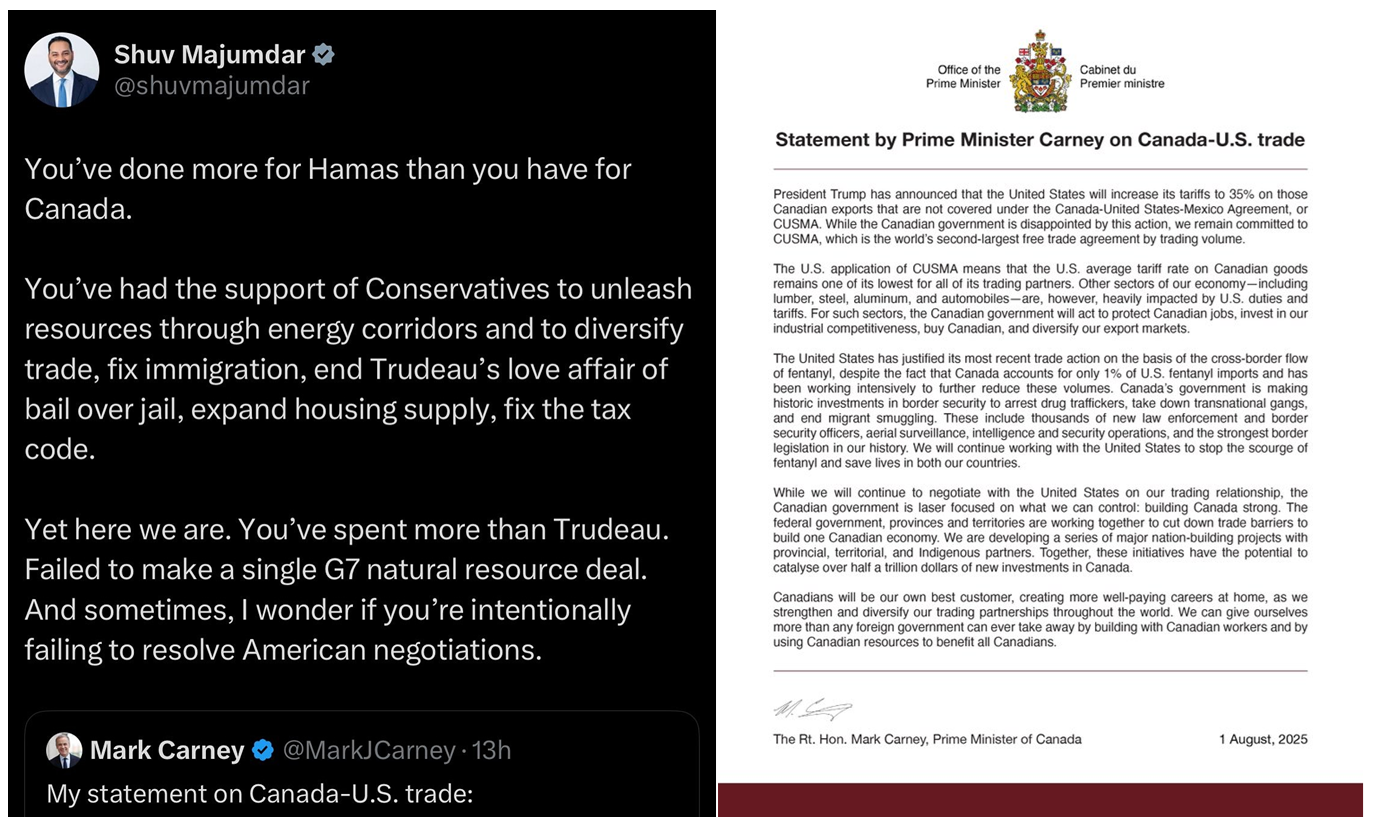
Task: Open Mark Carney's name in the quoted post
Action: point(167,750)
